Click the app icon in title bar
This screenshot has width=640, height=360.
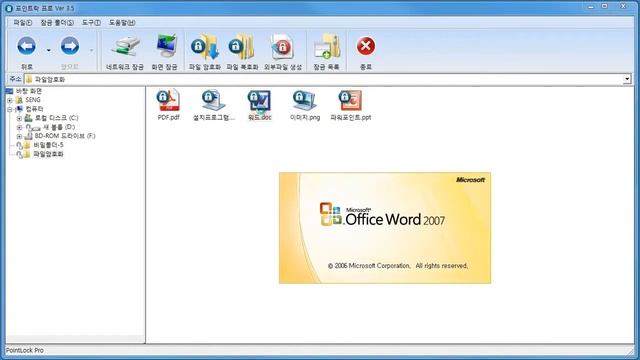(x=9, y=8)
